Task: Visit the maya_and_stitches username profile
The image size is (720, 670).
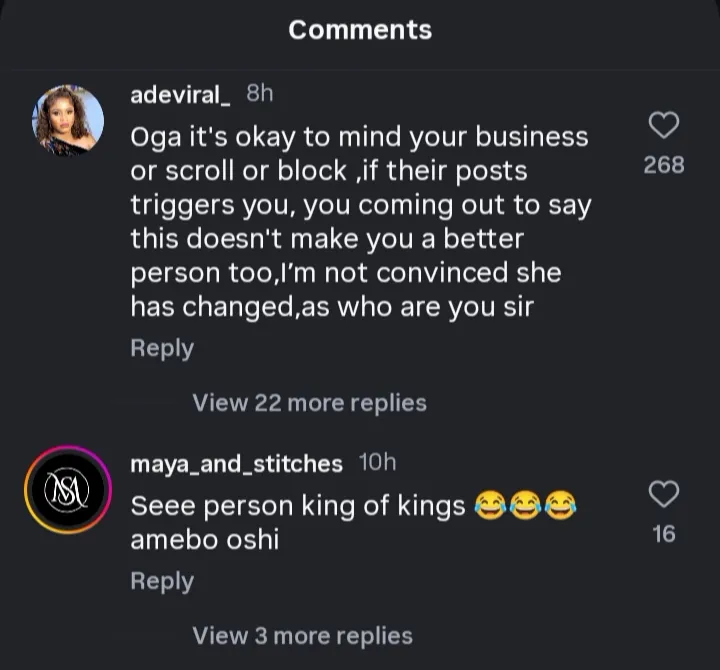Action: (x=236, y=463)
